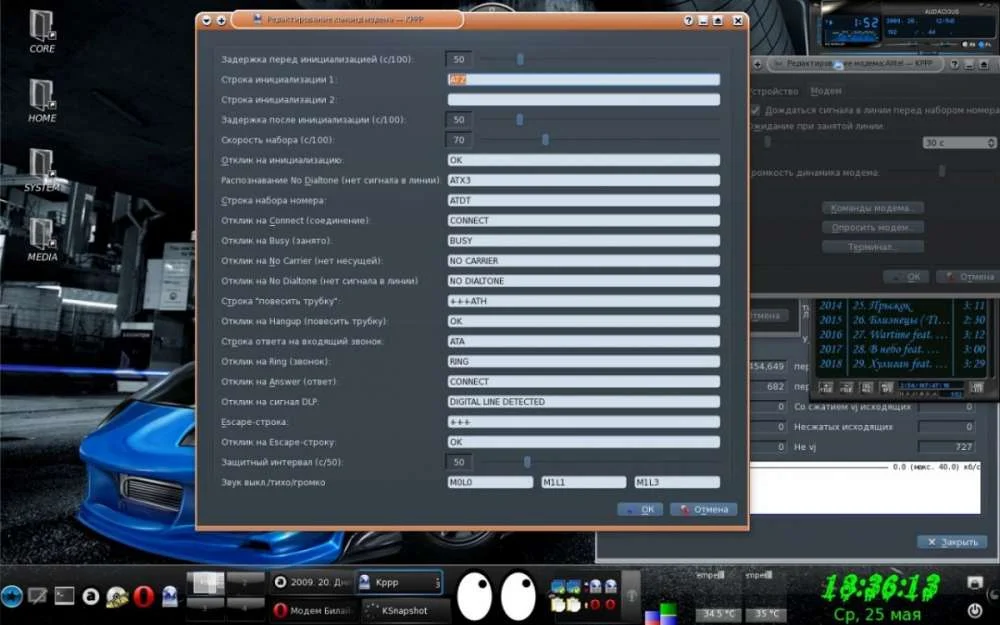Click the Закрыть button
Viewport: 1000px width, 625px height.
pos(950,541)
